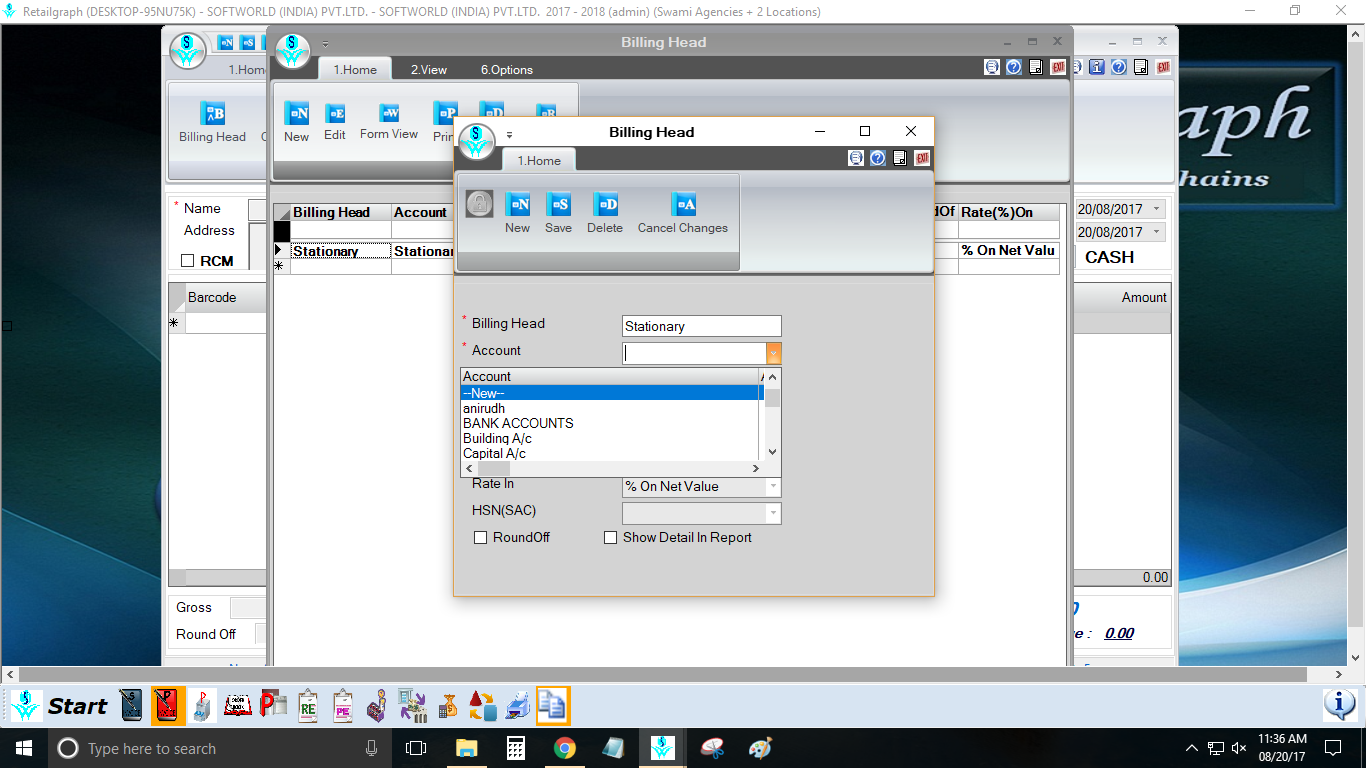Click the Barcode column header in back window
This screenshot has height=768, width=1366.
coord(225,297)
